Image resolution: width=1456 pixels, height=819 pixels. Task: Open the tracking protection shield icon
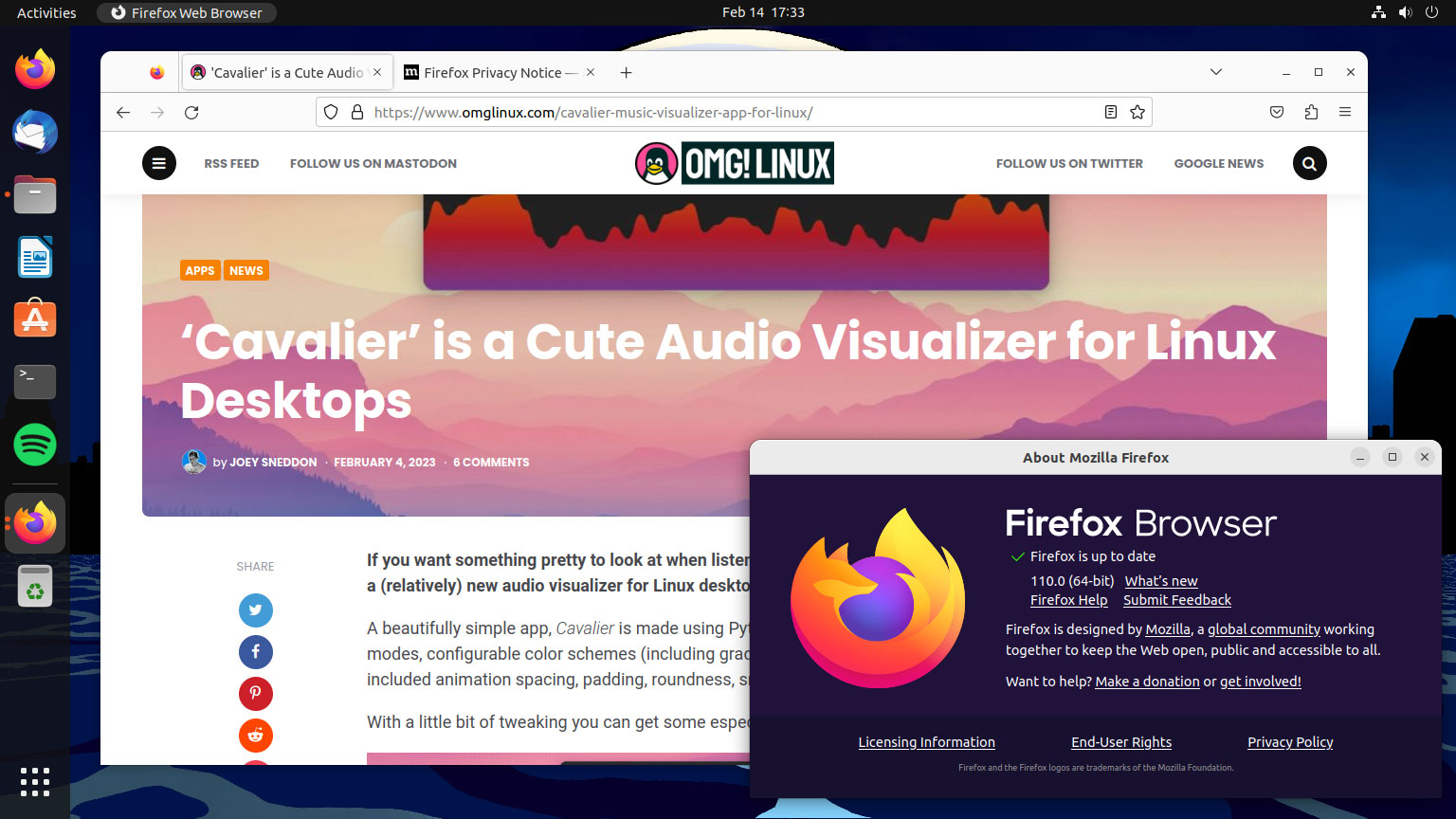331,112
